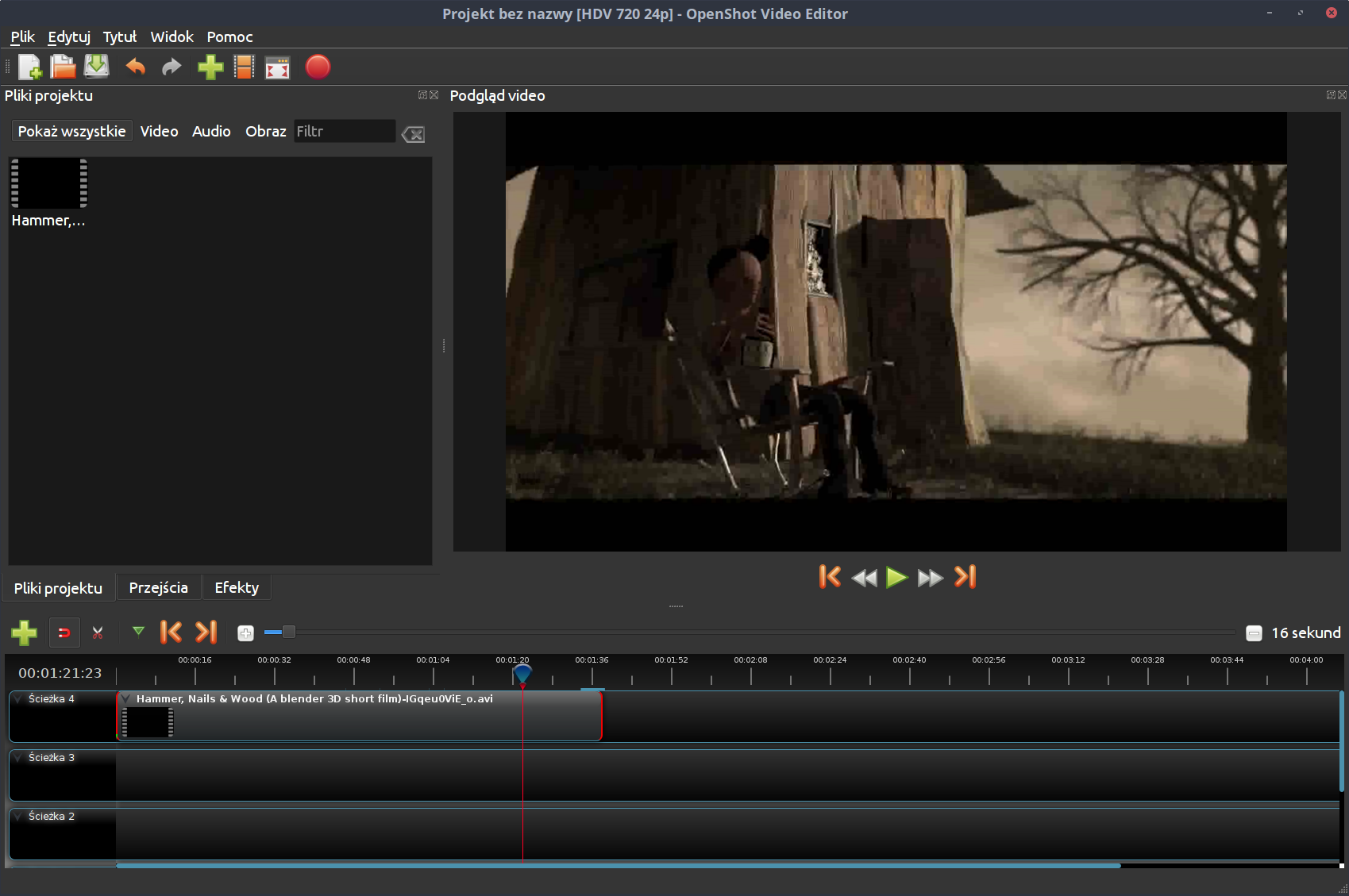
Task: Open the Ścieżka 2 track menu arrow
Action: click(x=17, y=817)
